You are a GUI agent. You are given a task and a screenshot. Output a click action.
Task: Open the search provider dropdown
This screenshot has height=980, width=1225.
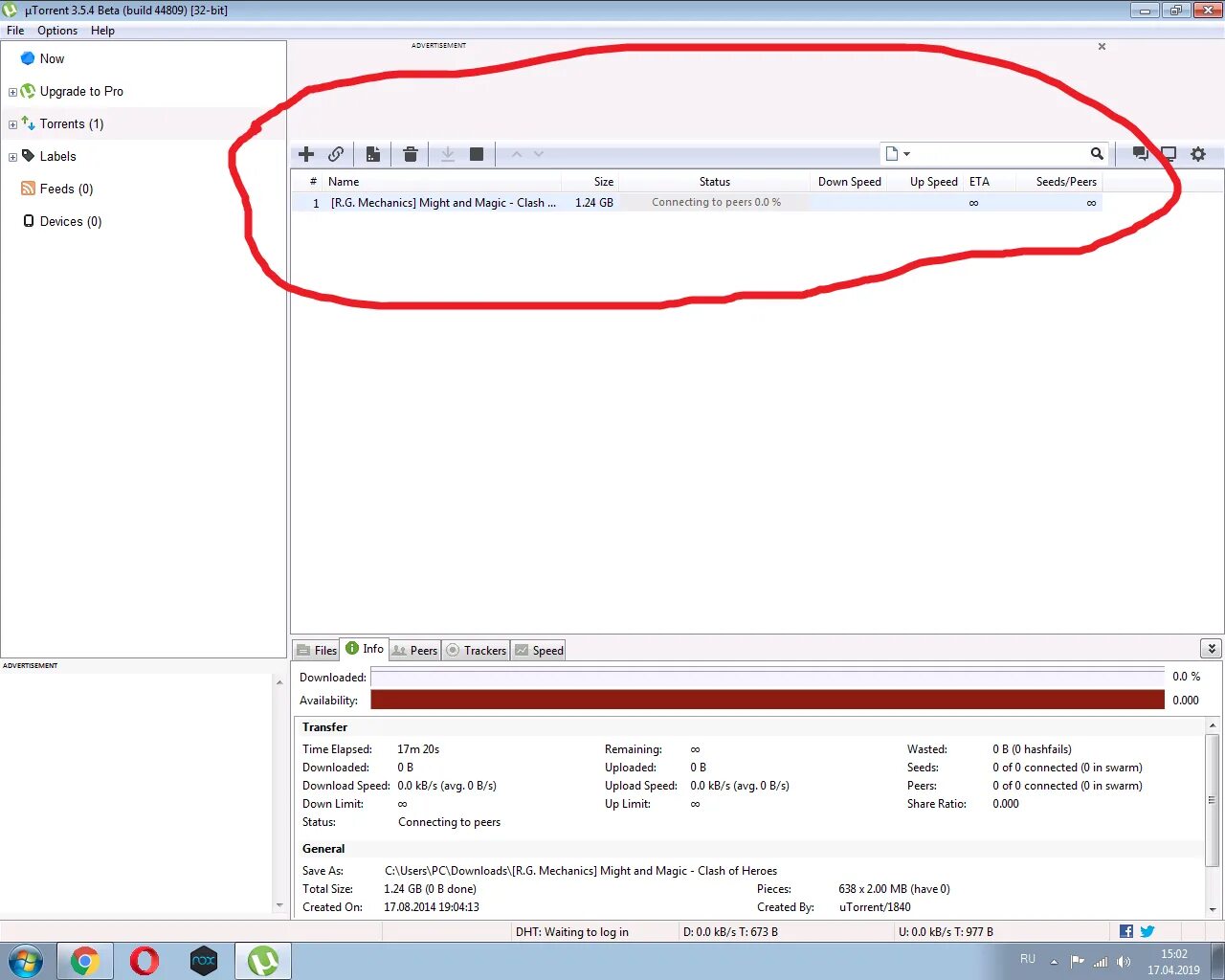898,154
